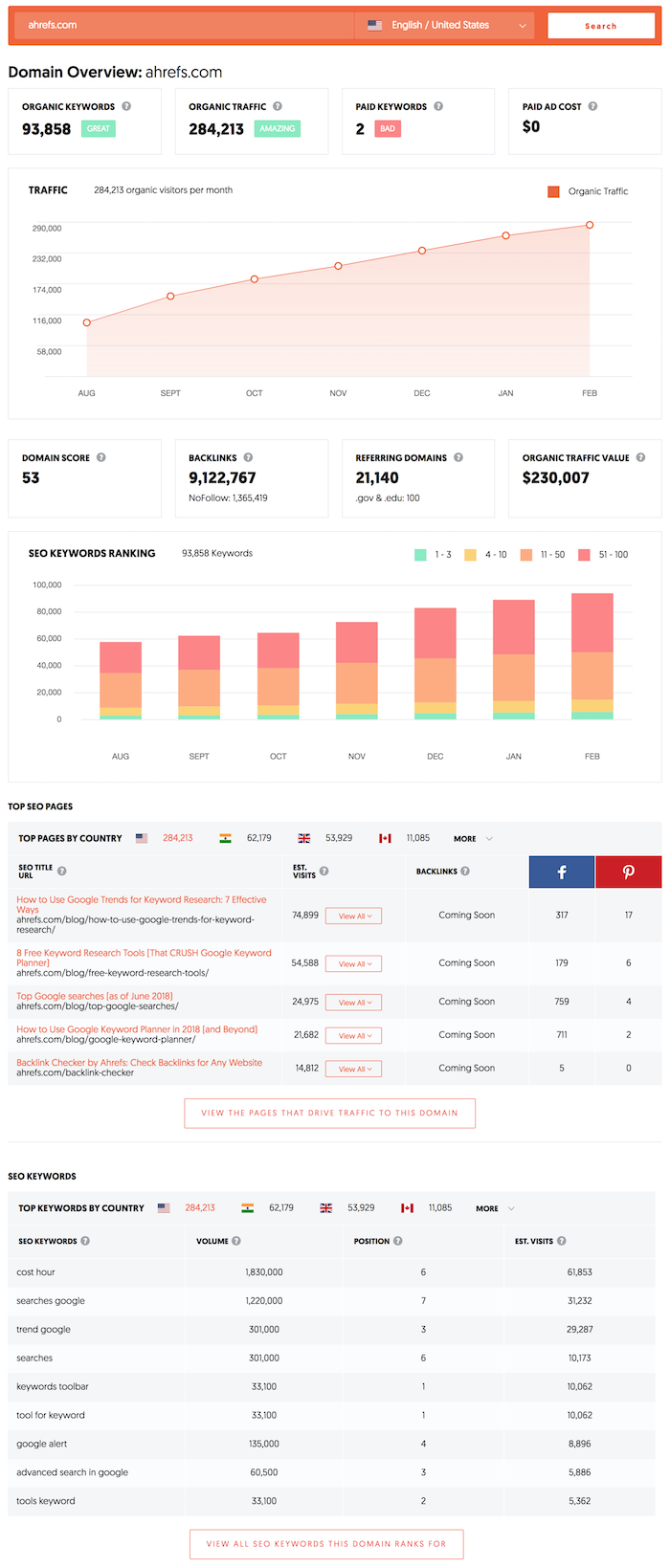Click the 4 - 10 ranking legend swatch
This screenshot has height=1568, width=670.
(x=470, y=554)
